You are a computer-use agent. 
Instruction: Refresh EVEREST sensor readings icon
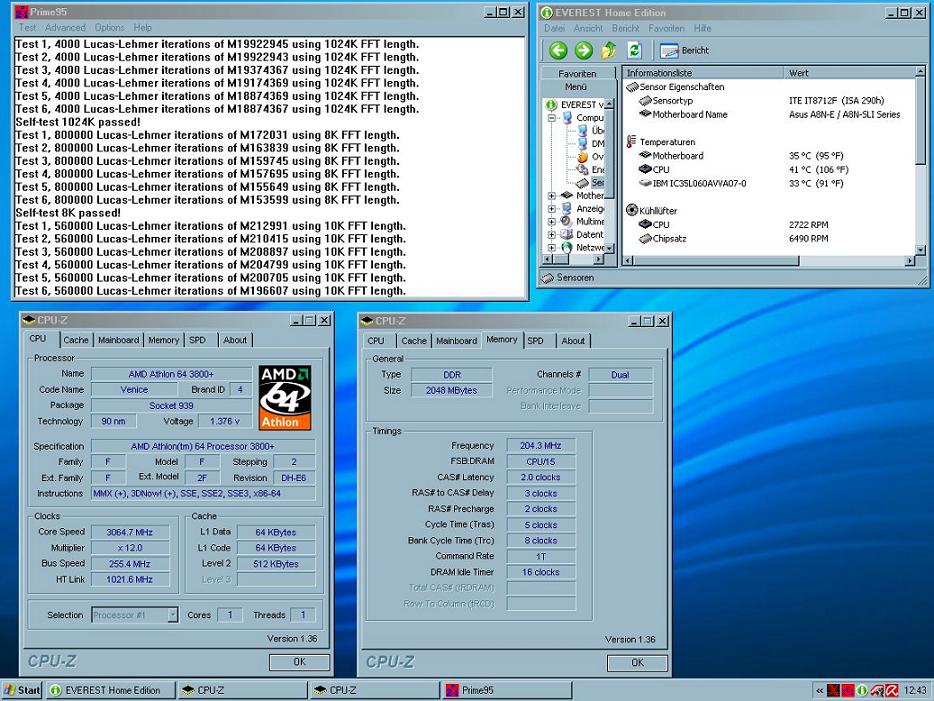click(x=634, y=51)
